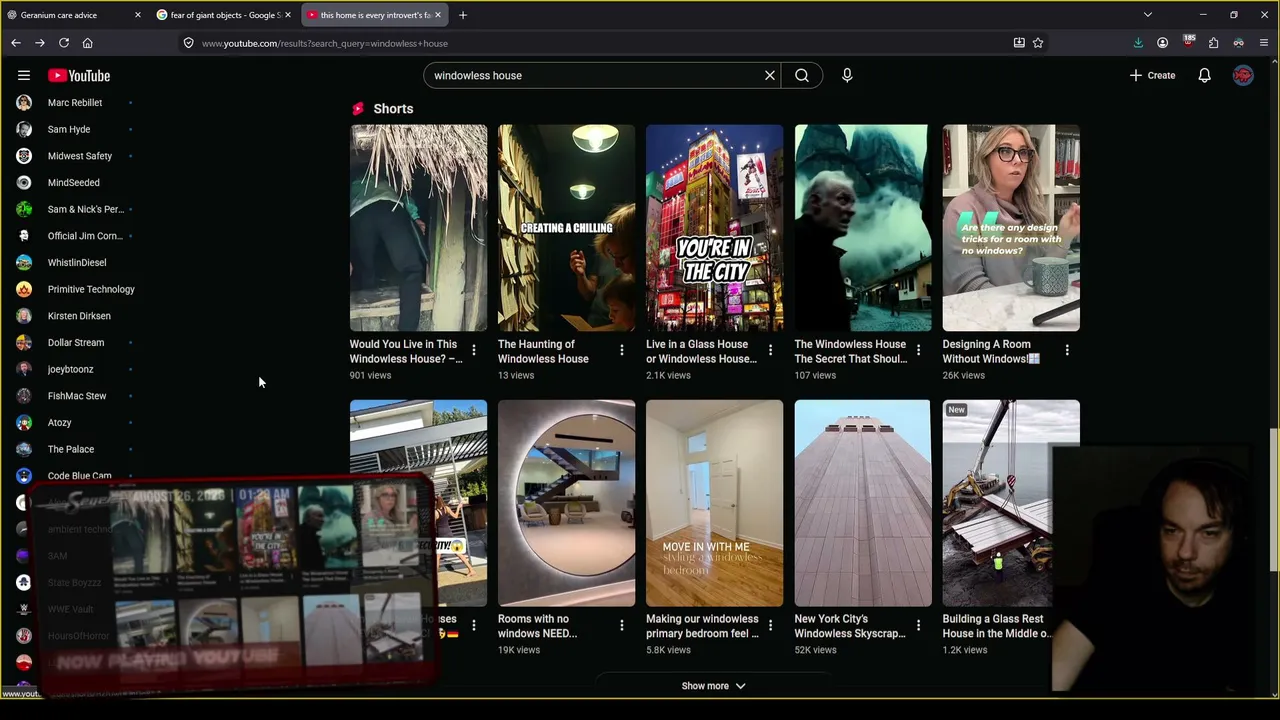This screenshot has width=1280, height=720.
Task: Start voice search with the microphone
Action: 847,75
